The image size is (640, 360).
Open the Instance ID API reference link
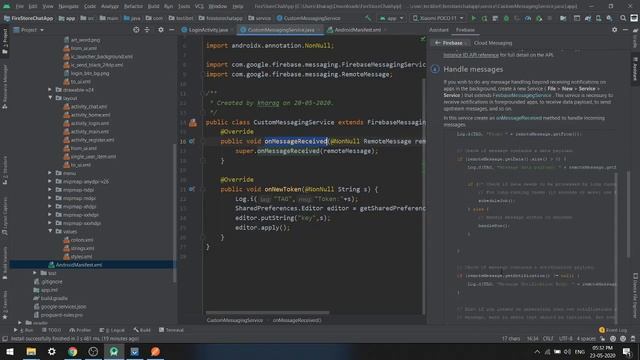(x=471, y=55)
